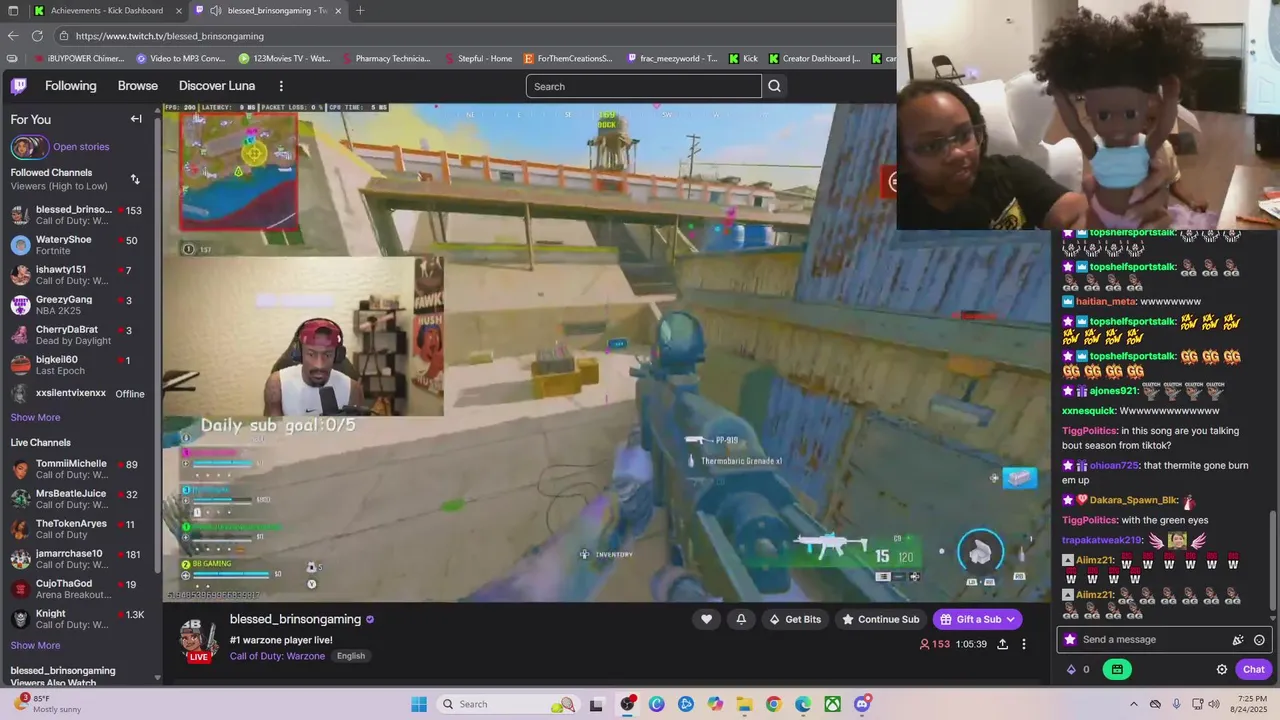Send message with Chat button
This screenshot has width=1280, height=720.
(x=1254, y=669)
